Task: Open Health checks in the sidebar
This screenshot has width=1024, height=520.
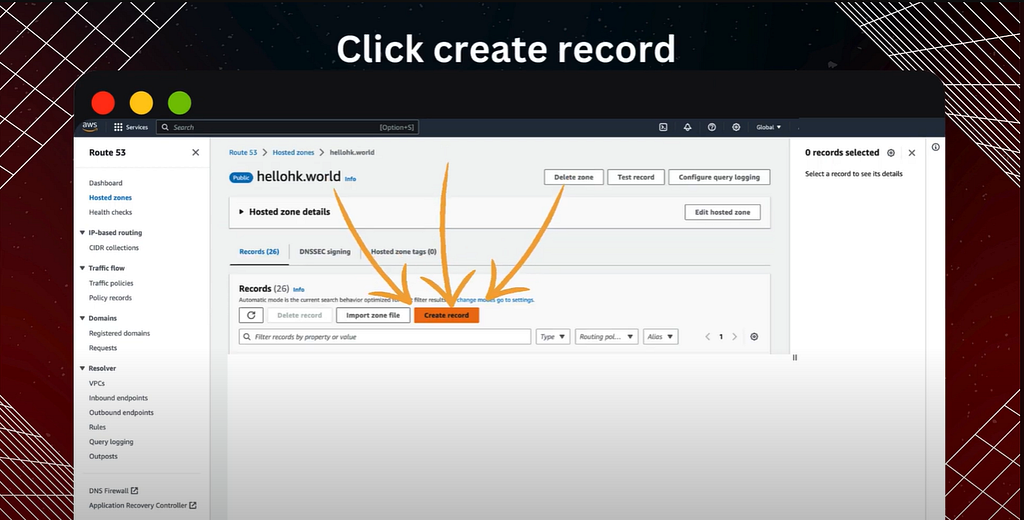Action: pos(110,212)
